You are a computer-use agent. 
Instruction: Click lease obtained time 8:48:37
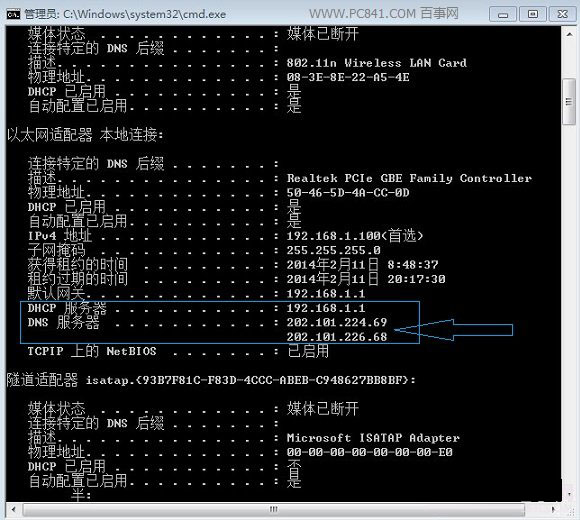[x=412, y=265]
